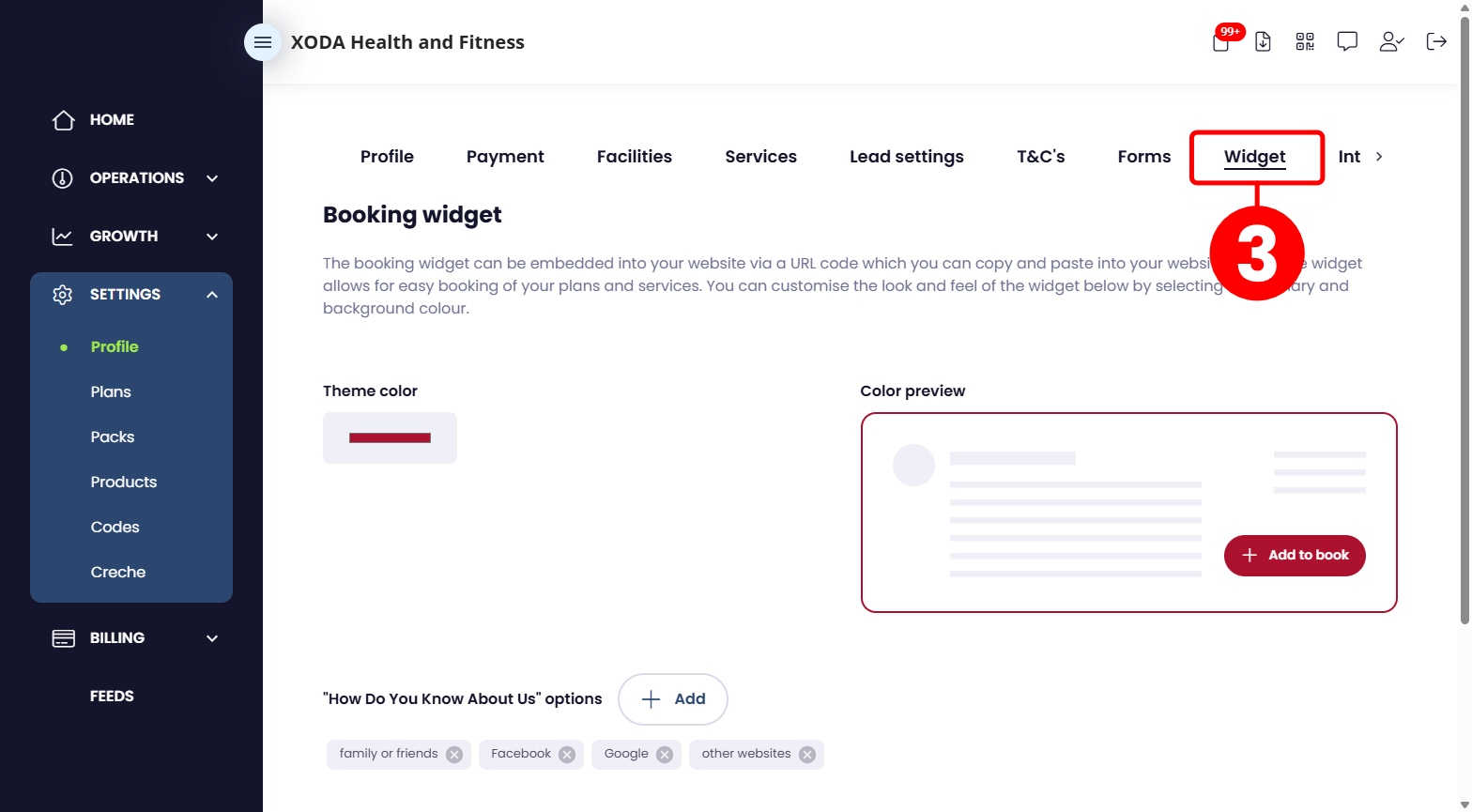Open the red theme color swatch
Screen dimensions: 1472x812
pyautogui.click(x=390, y=437)
